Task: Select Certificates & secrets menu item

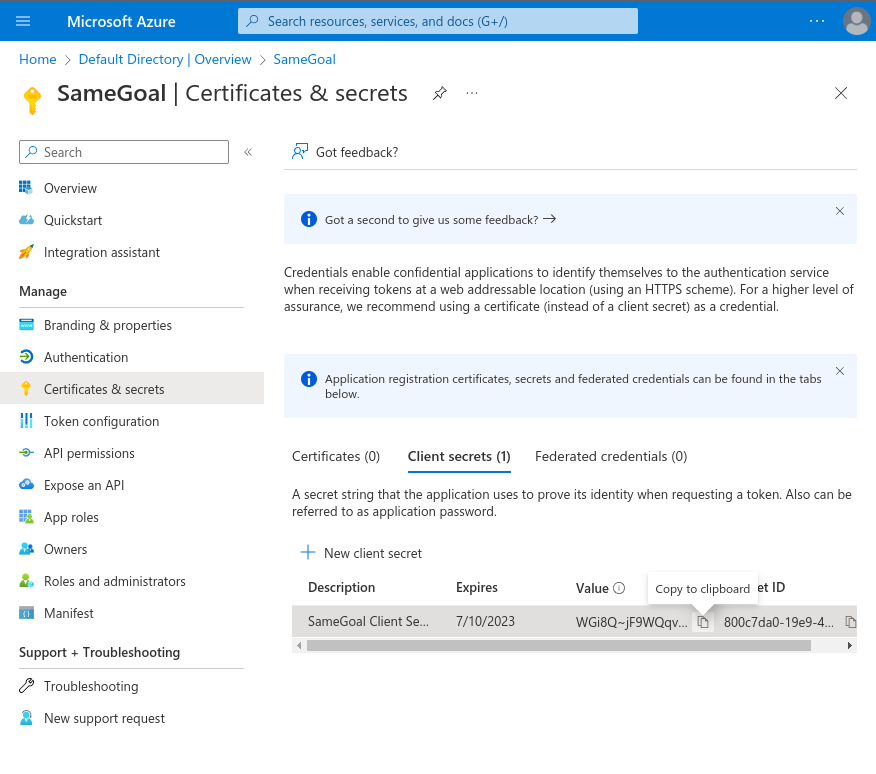Action: coord(132,389)
